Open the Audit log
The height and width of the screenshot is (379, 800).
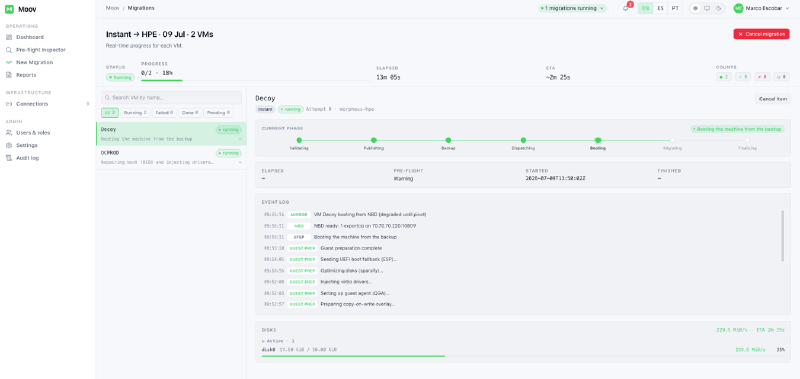click(x=28, y=158)
